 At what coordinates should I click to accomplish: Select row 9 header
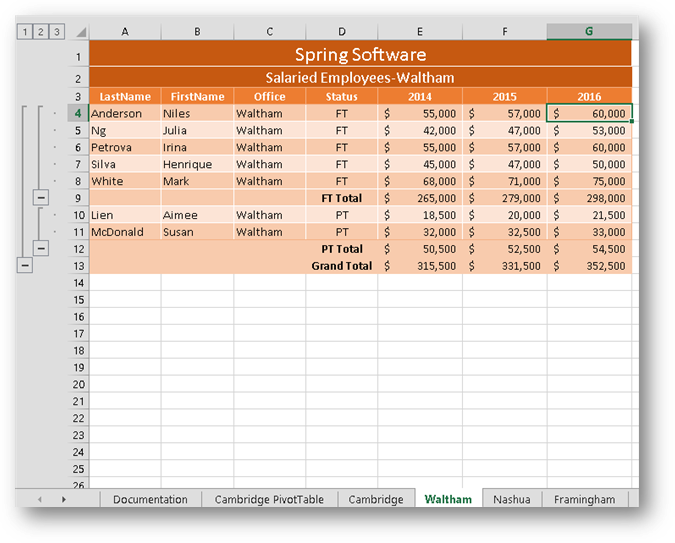[78, 198]
